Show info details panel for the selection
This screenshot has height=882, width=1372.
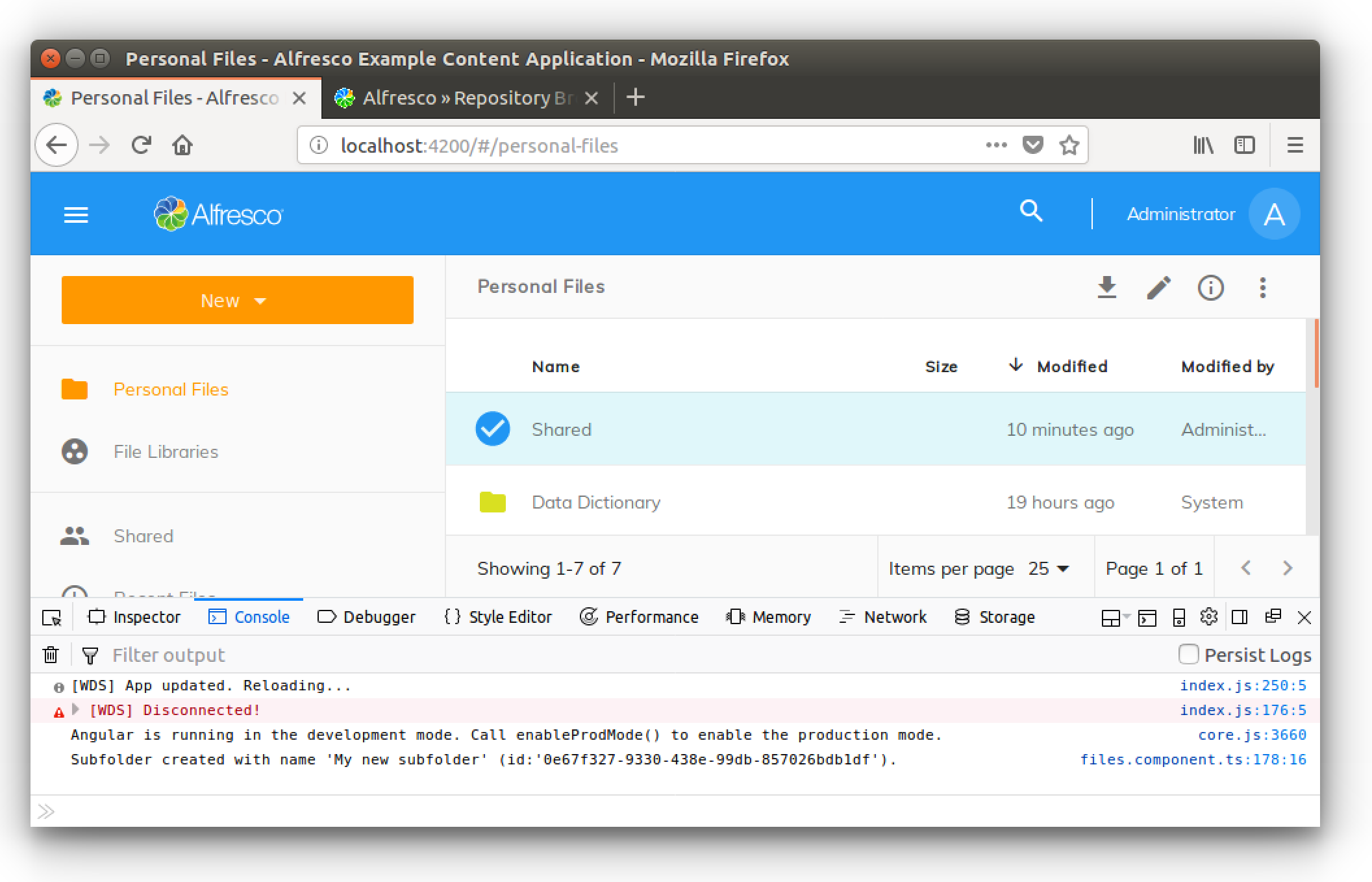coord(1211,287)
